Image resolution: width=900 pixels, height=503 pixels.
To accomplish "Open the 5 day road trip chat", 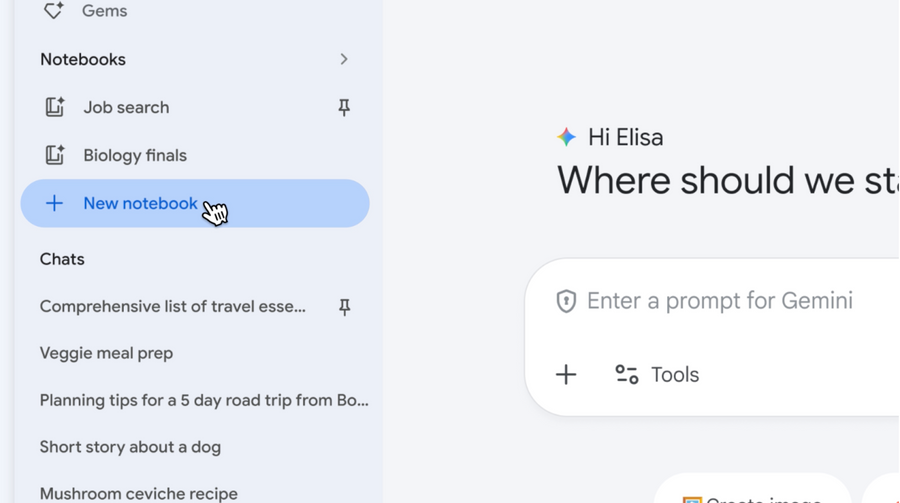I will tap(204, 400).
